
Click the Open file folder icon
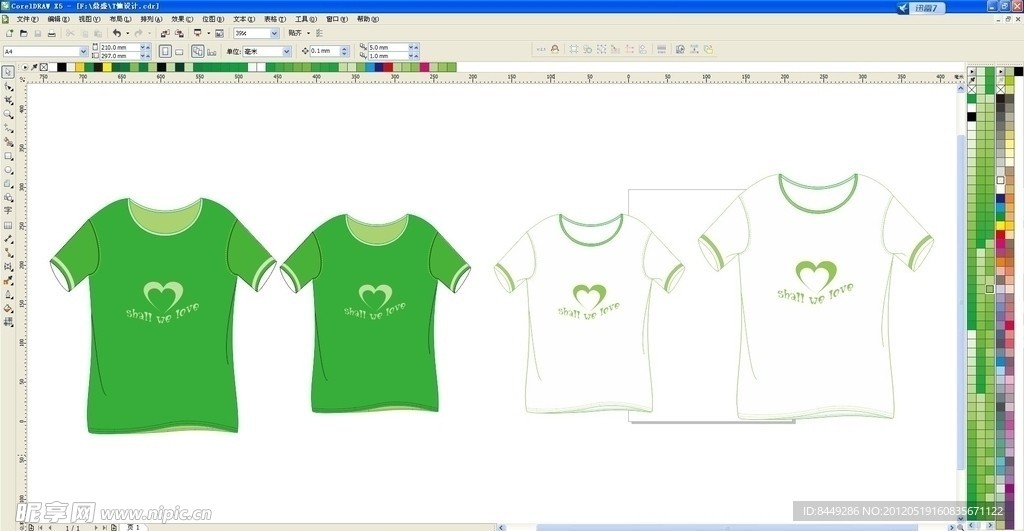(24, 33)
